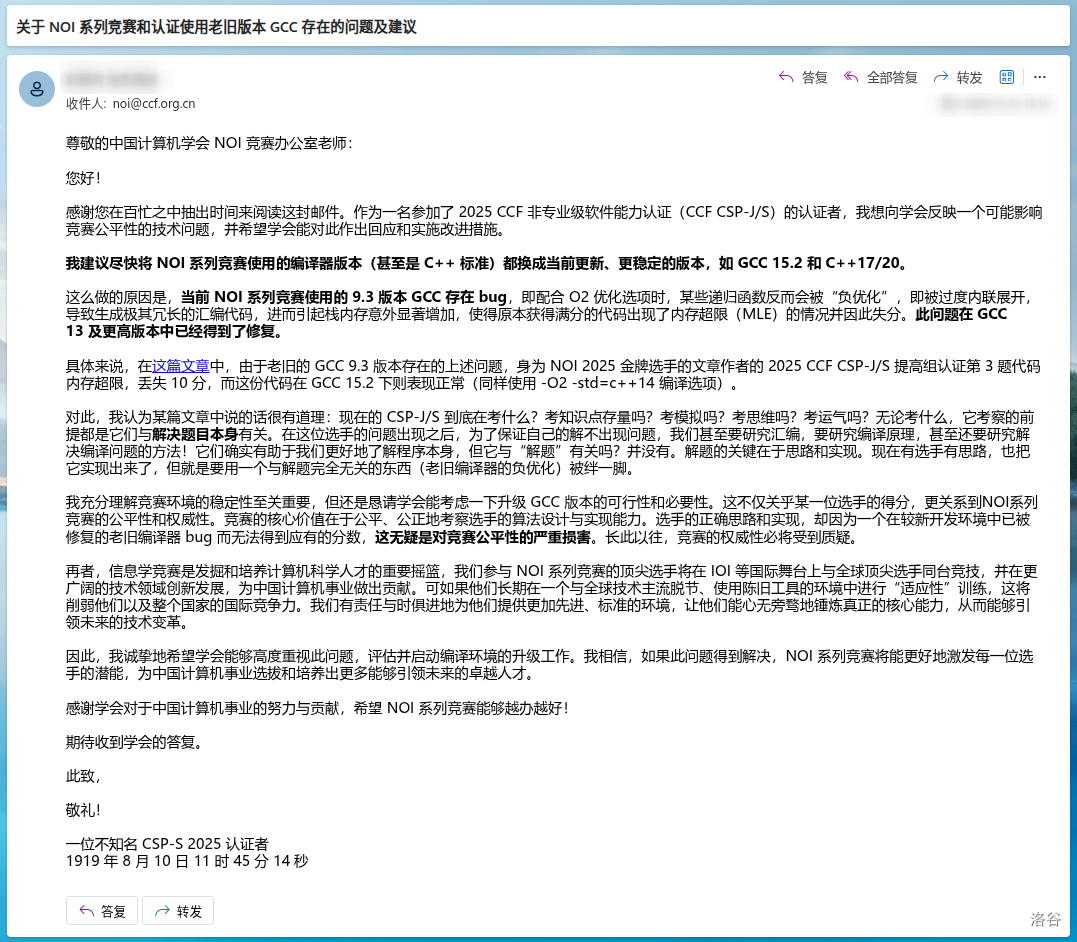This screenshot has height=942, width=1077.
Task: Click the greeting line 尊敬的中国计算机学会
Action: (209, 143)
